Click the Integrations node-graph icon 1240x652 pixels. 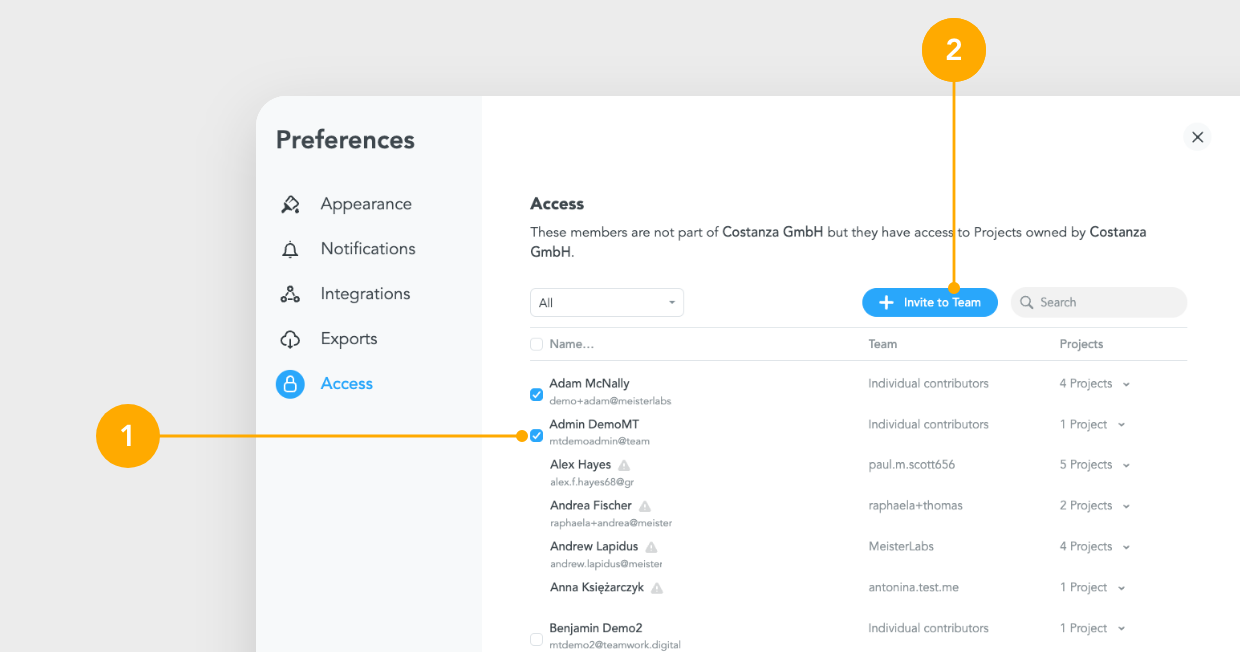pyautogui.click(x=290, y=293)
